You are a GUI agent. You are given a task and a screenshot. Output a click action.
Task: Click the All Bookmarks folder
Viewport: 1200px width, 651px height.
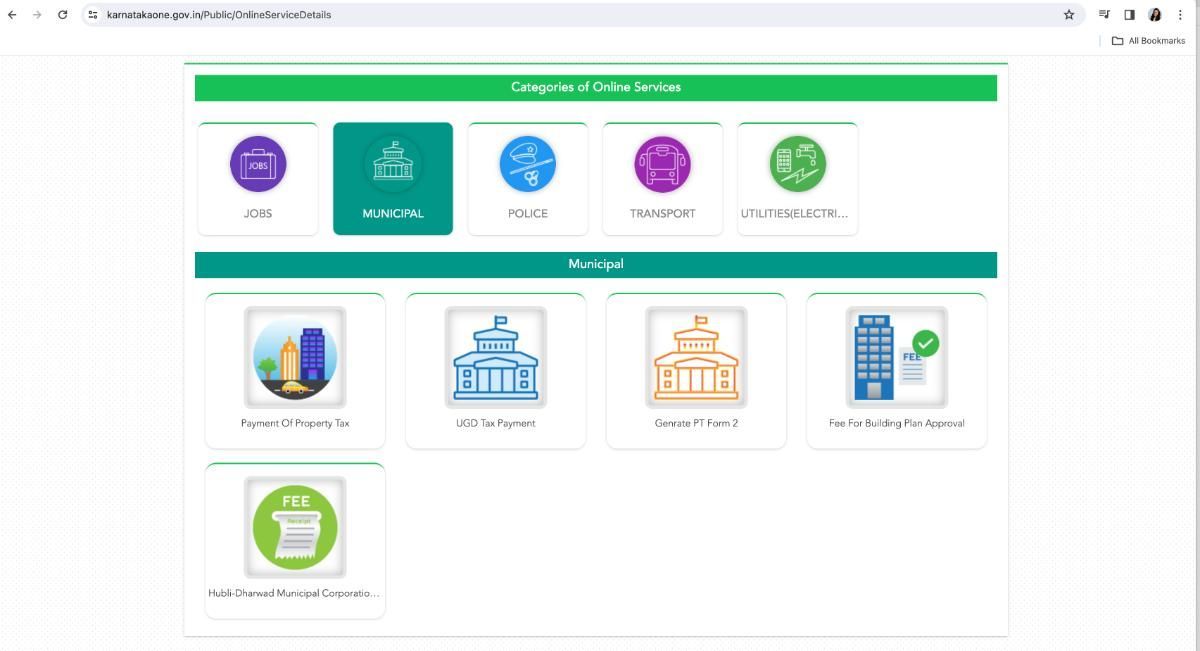click(x=1149, y=40)
